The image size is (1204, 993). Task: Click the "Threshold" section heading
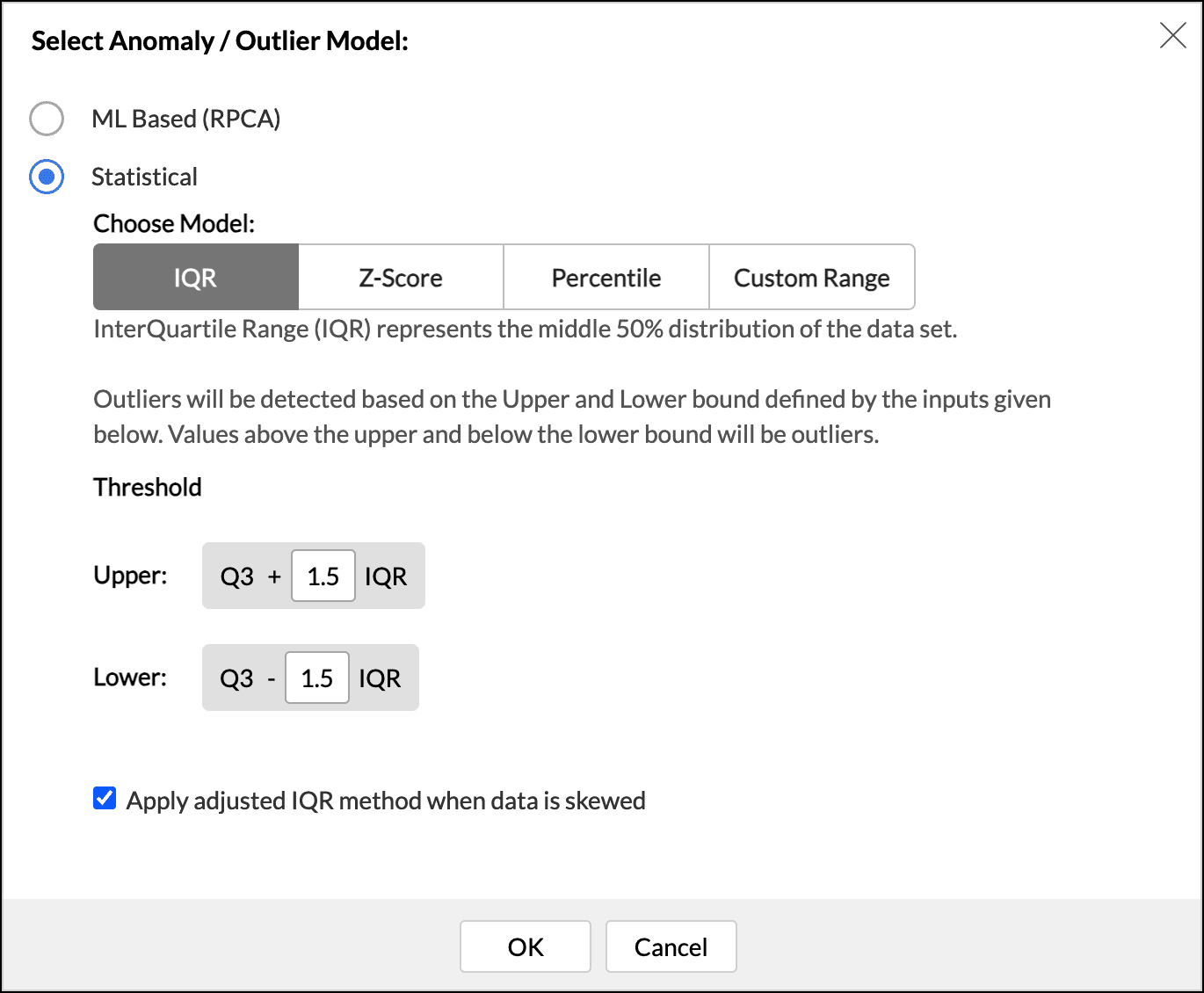(148, 487)
